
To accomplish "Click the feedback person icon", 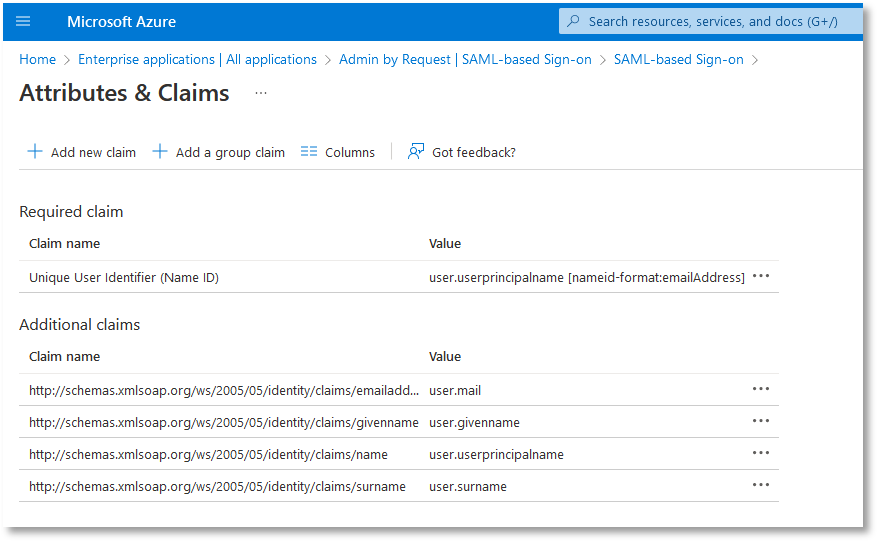I will 416,152.
